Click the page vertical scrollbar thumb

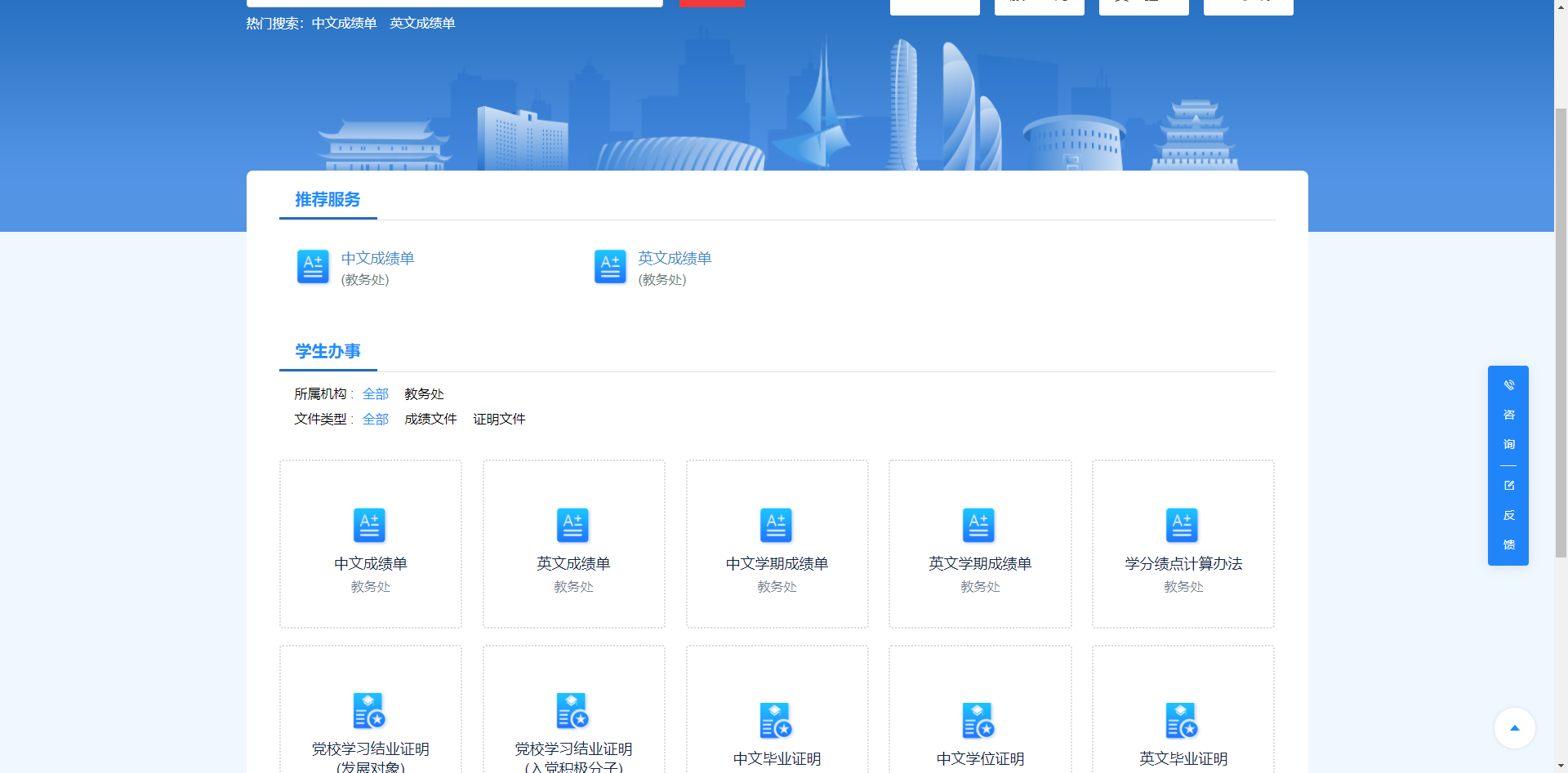pos(1561,332)
